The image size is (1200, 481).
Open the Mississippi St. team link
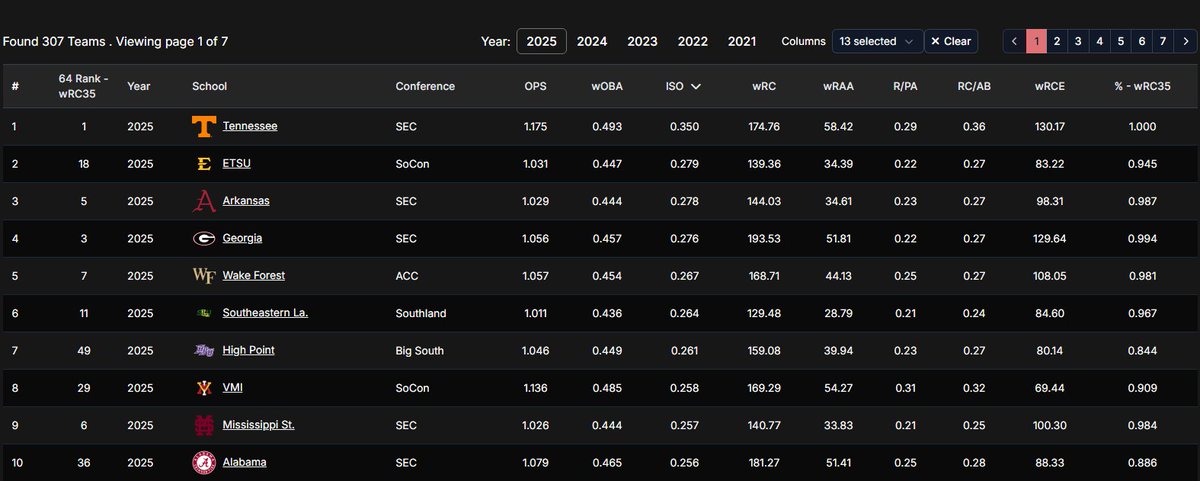point(259,425)
